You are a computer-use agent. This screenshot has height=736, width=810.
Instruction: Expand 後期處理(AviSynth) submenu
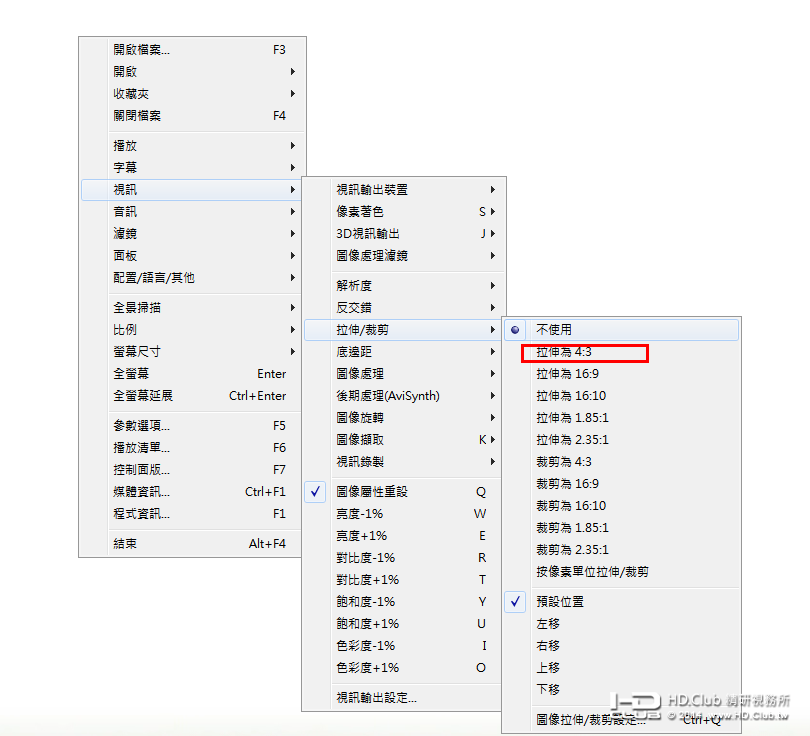coord(401,396)
